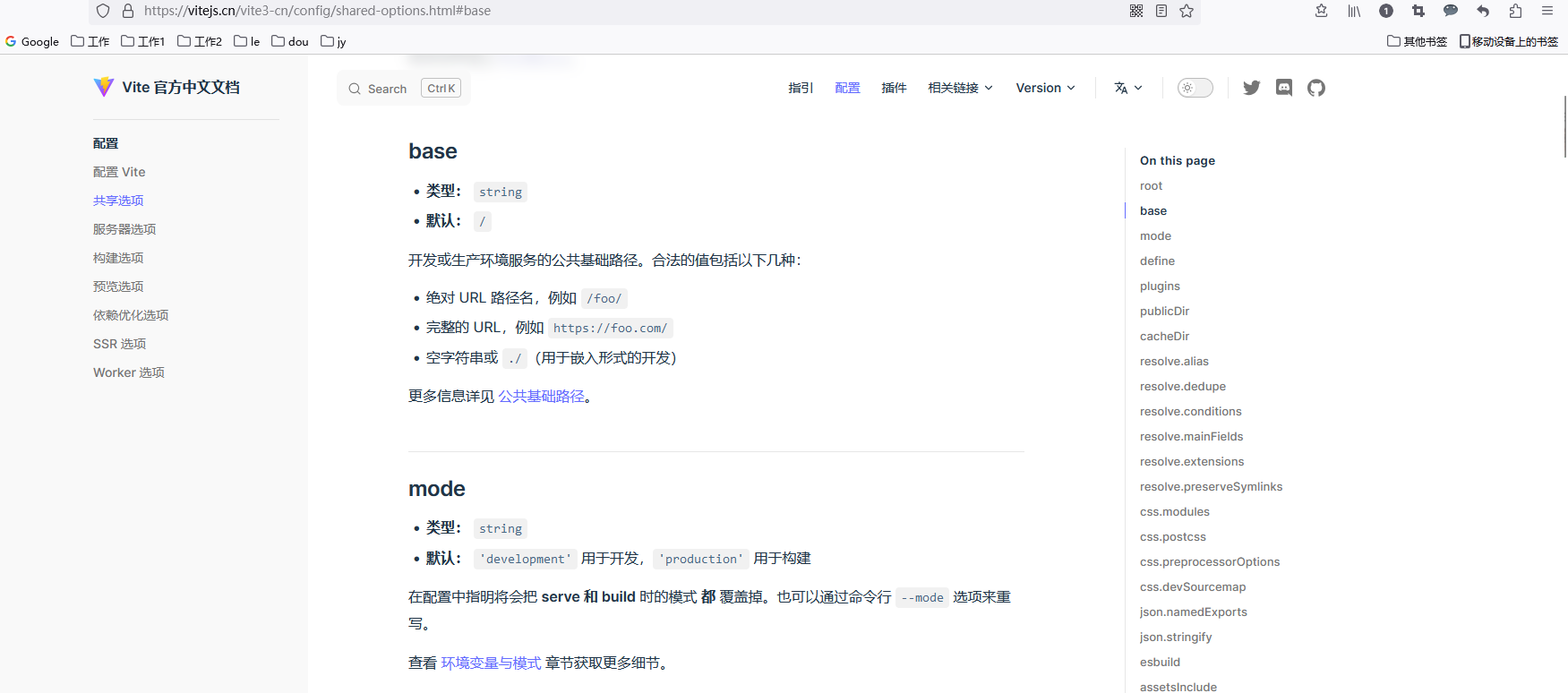Follow the 环境变量与模式 link
The image size is (1568, 693).
pos(491,663)
